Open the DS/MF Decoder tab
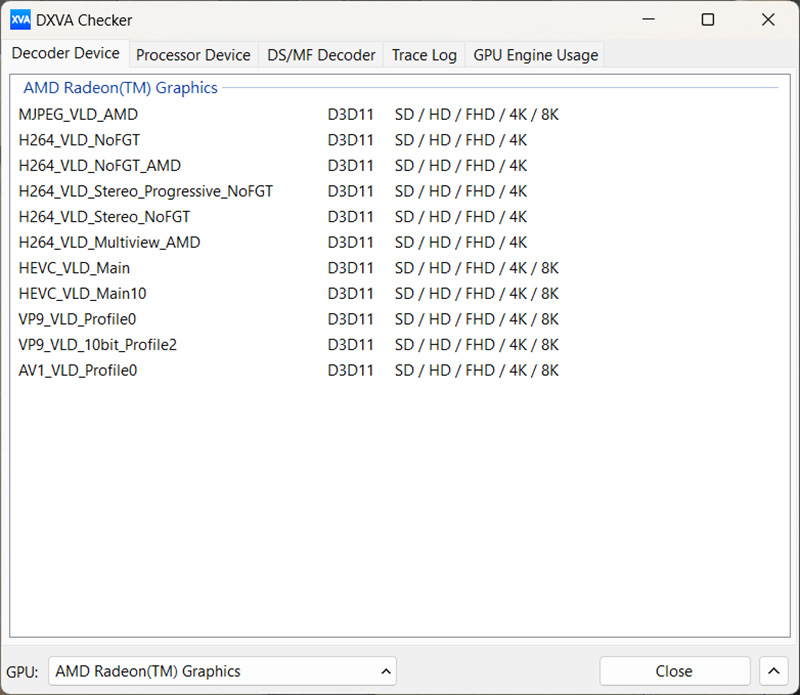Screen dimensions: 800x695 point(321,55)
